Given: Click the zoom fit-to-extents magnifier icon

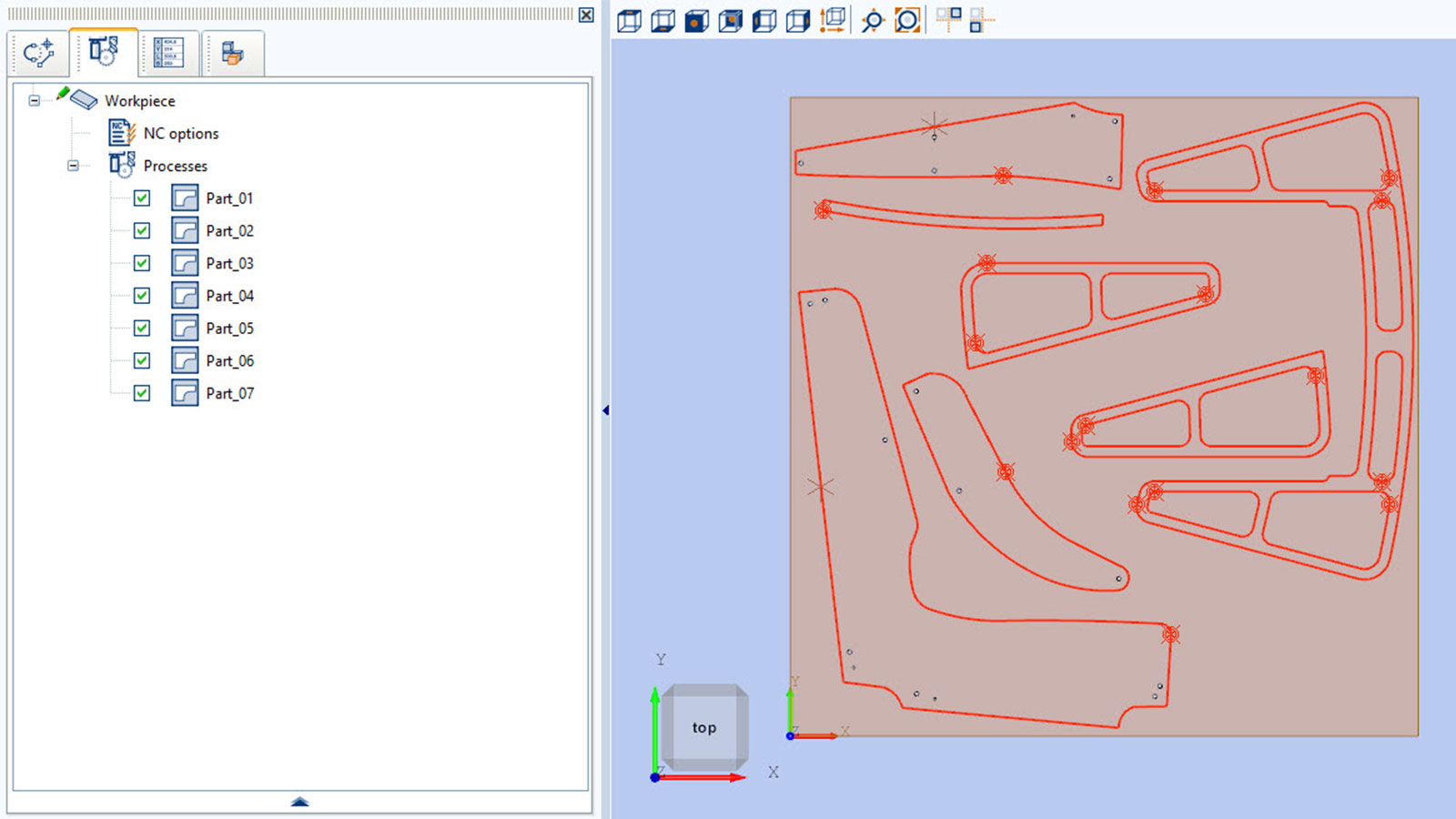Looking at the screenshot, I should 907,20.
